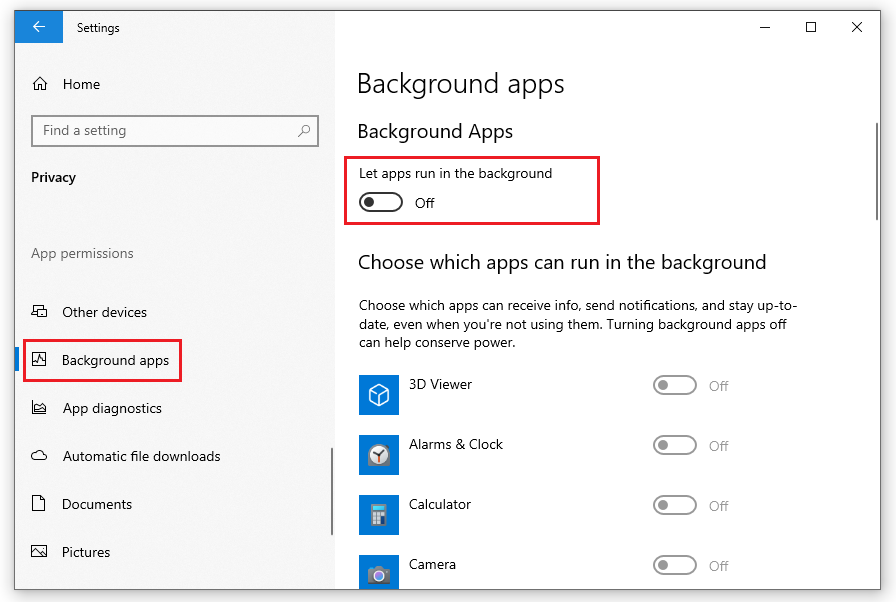Click the Other devices sidebar icon
The height and width of the screenshot is (602, 896).
pos(38,311)
